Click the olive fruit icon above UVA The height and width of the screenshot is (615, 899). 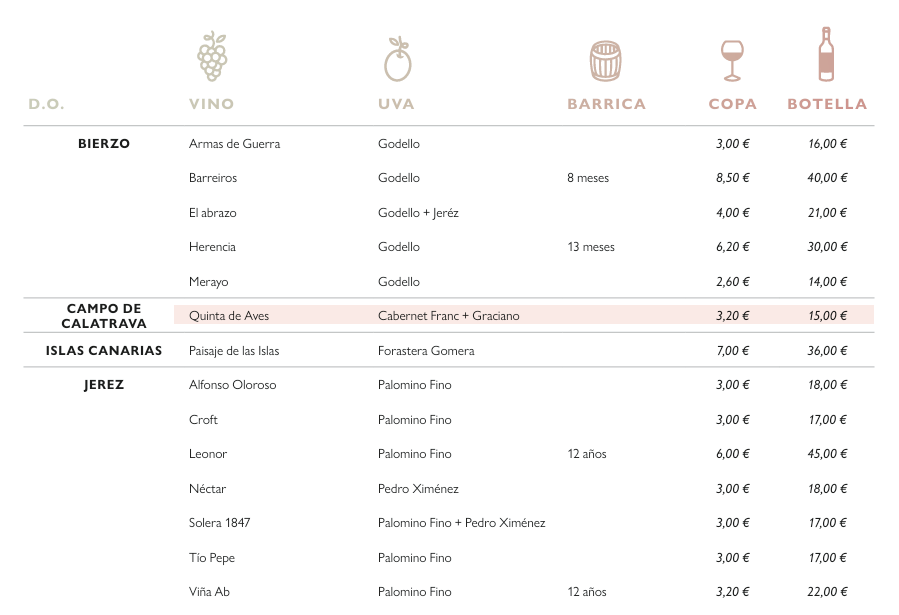(398, 59)
